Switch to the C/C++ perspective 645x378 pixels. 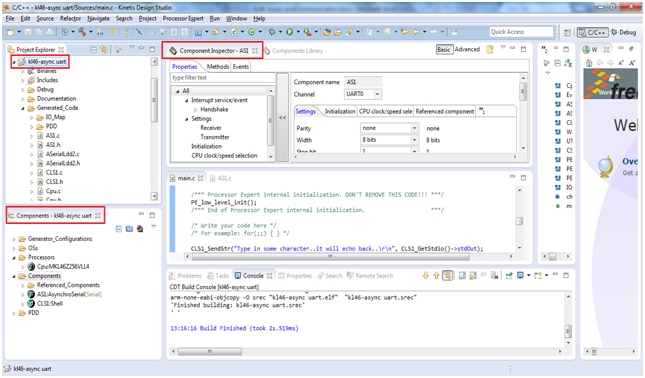point(592,32)
